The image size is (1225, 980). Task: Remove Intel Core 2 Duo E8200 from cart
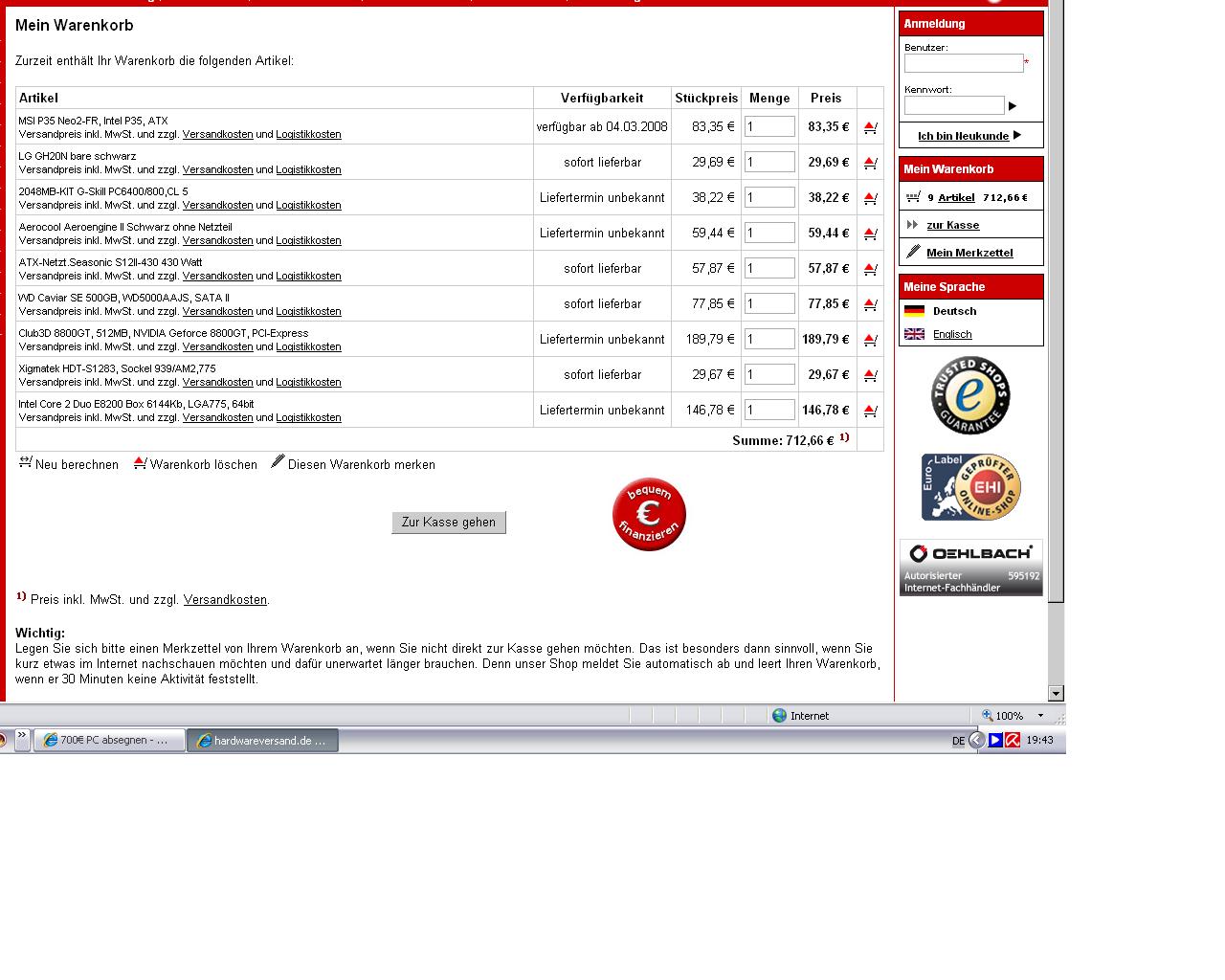[x=870, y=411]
